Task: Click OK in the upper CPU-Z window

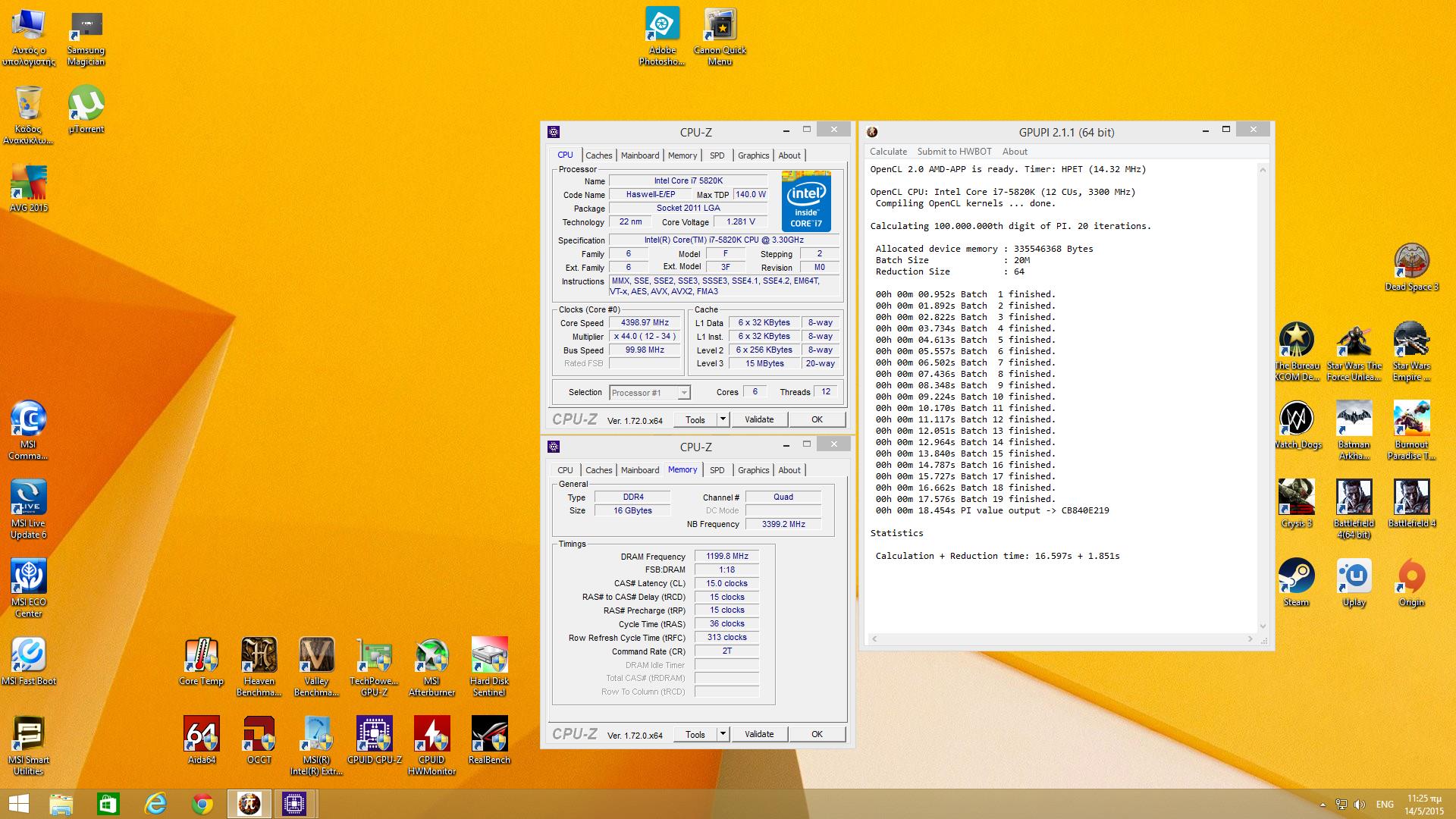Action: tap(817, 419)
